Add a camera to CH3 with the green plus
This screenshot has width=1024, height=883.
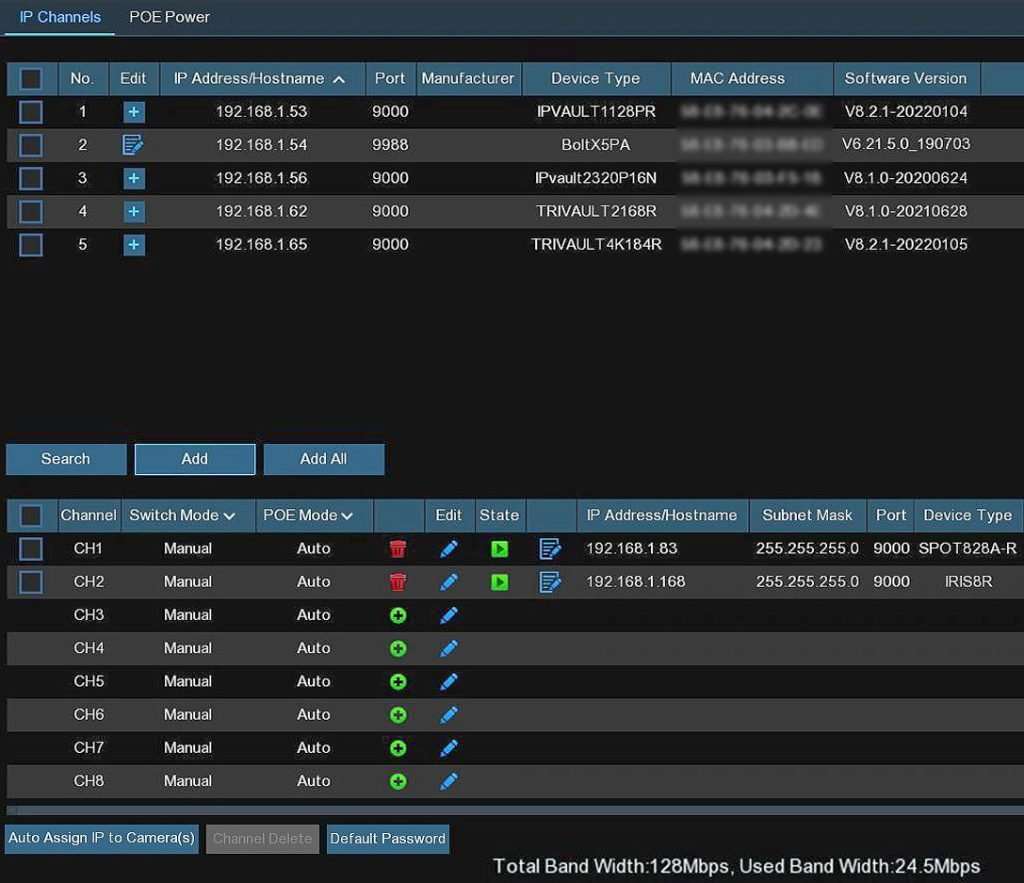[x=398, y=615]
